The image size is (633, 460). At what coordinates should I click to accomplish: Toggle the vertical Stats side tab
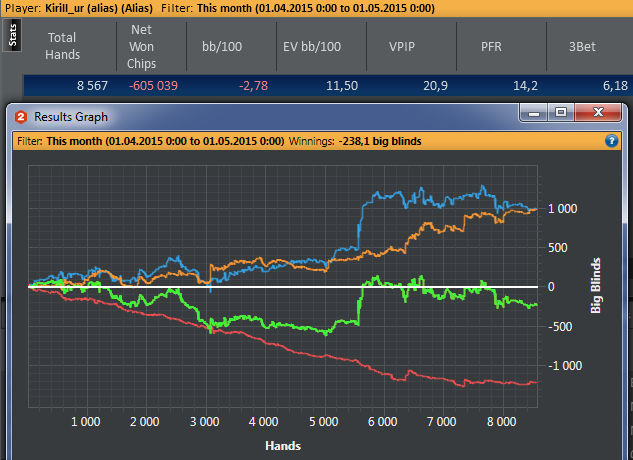click(x=12, y=35)
